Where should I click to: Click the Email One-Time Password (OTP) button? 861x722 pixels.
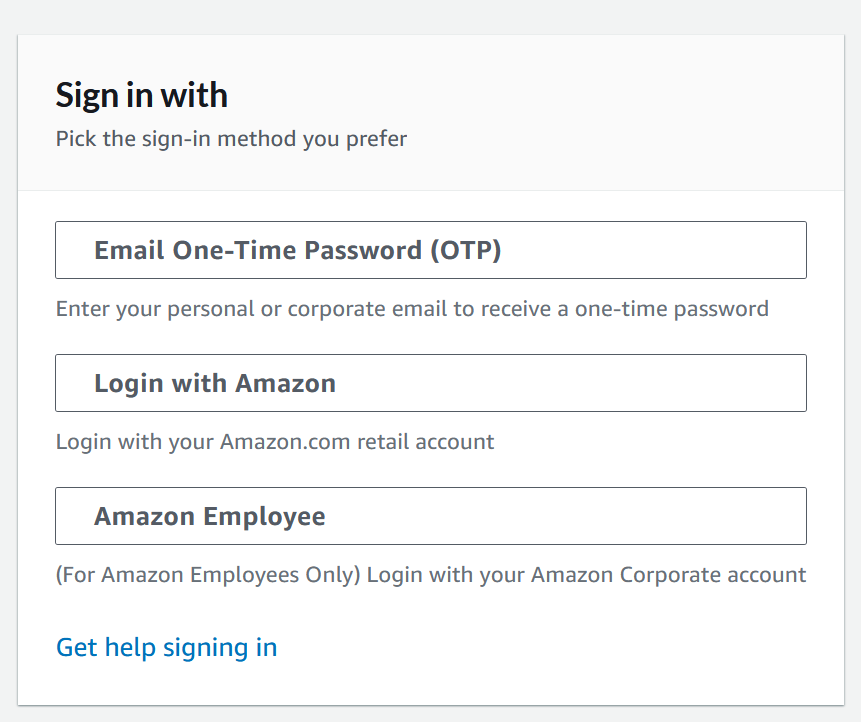coord(430,250)
